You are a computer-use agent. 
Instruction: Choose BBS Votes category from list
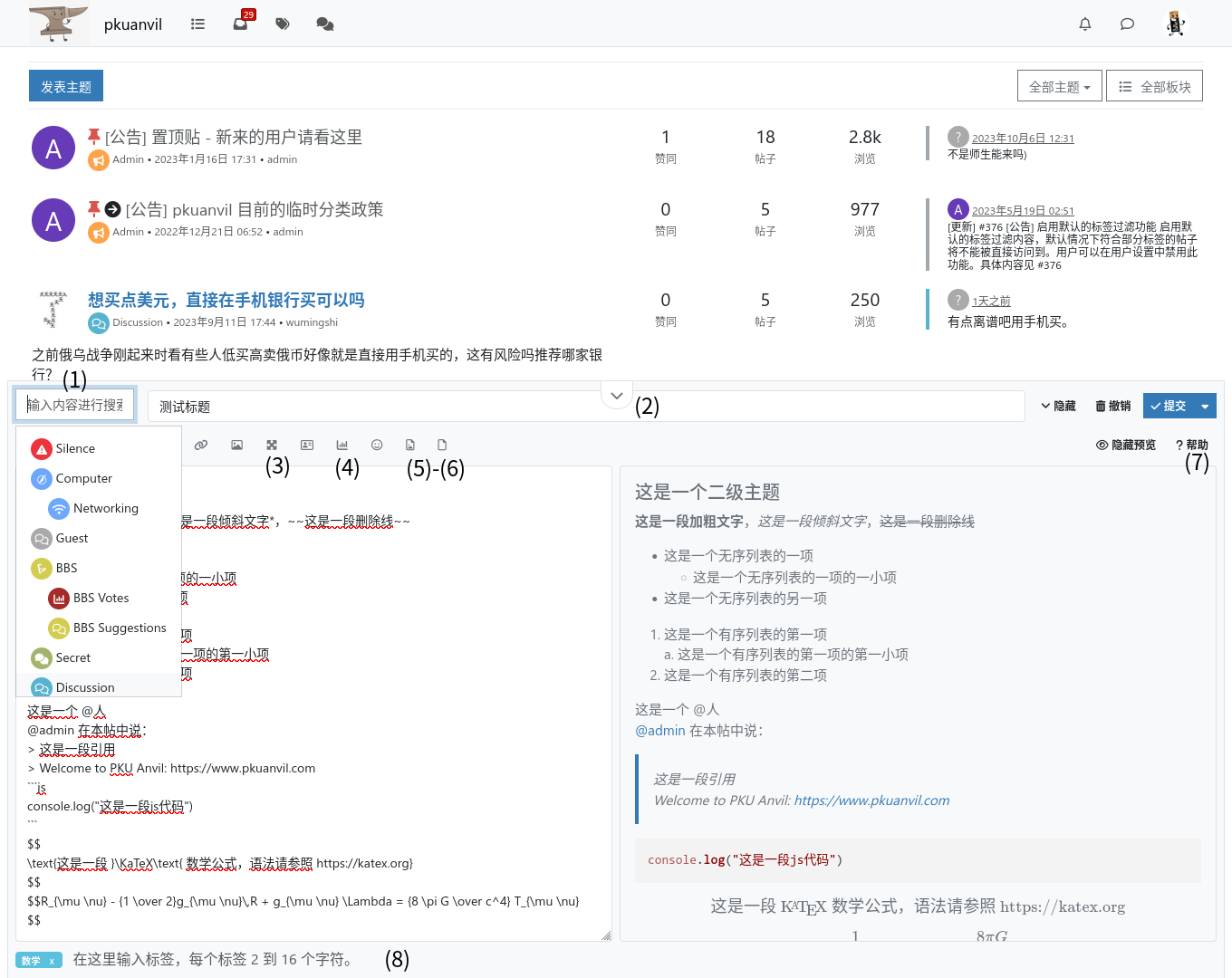(101, 598)
